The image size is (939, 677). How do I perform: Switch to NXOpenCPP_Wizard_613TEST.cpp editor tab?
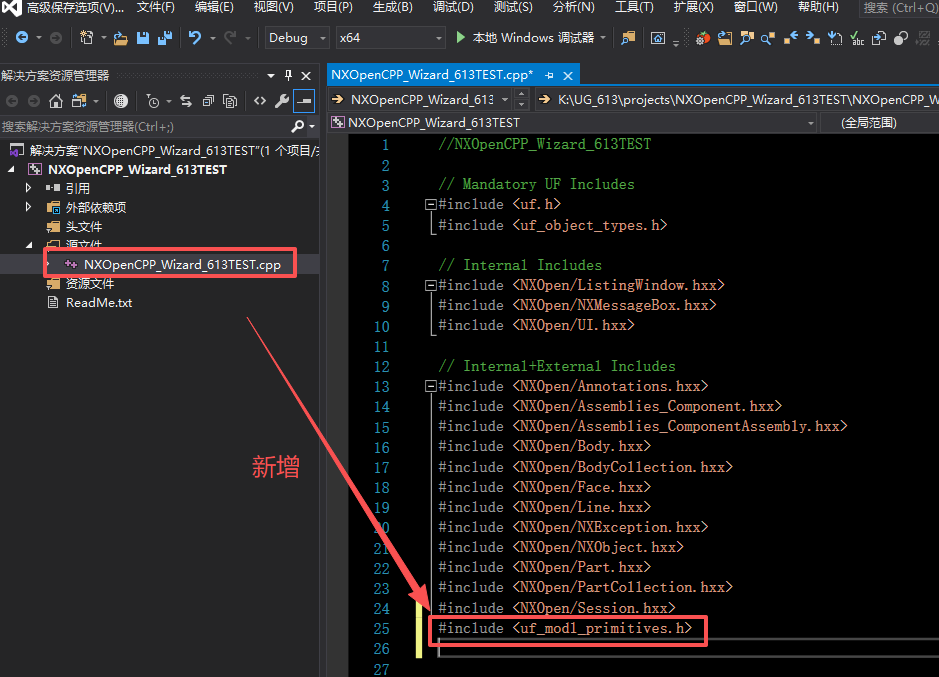coord(432,75)
